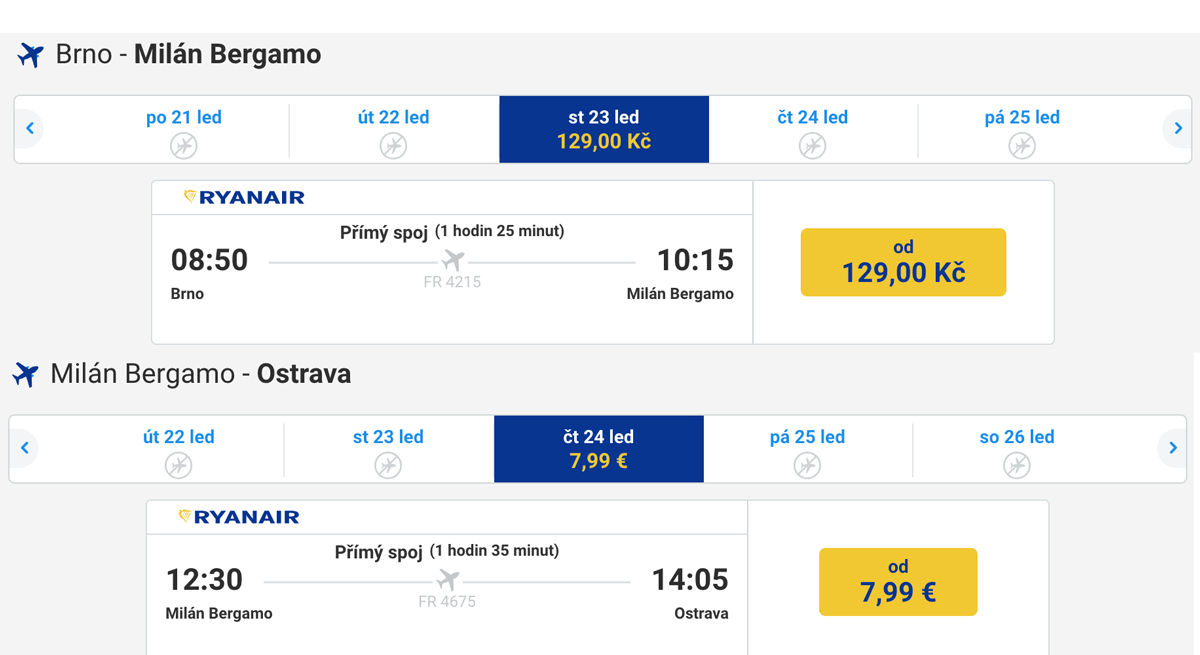
Task: Click right arrow in Milán–Ostrava date carousel
Action: (1172, 448)
